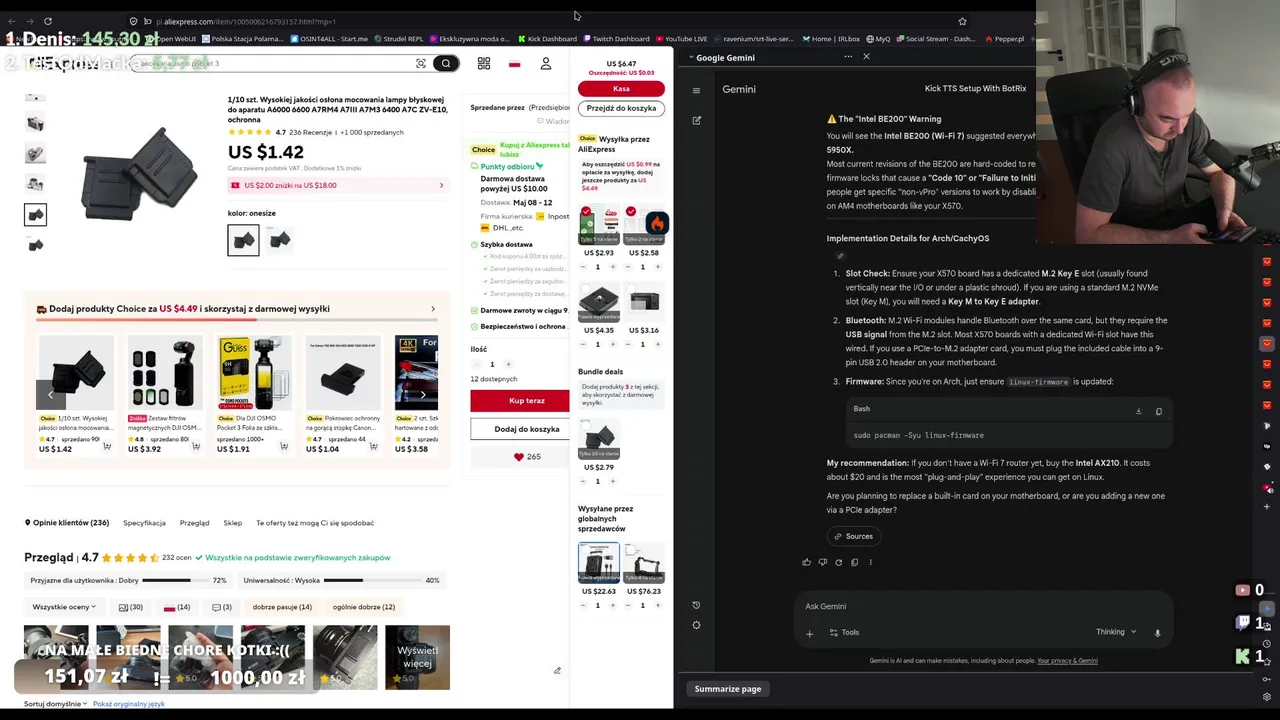The height and width of the screenshot is (720, 1280).
Task: Open Twitch Dashboard bookmark
Action: click(x=615, y=39)
